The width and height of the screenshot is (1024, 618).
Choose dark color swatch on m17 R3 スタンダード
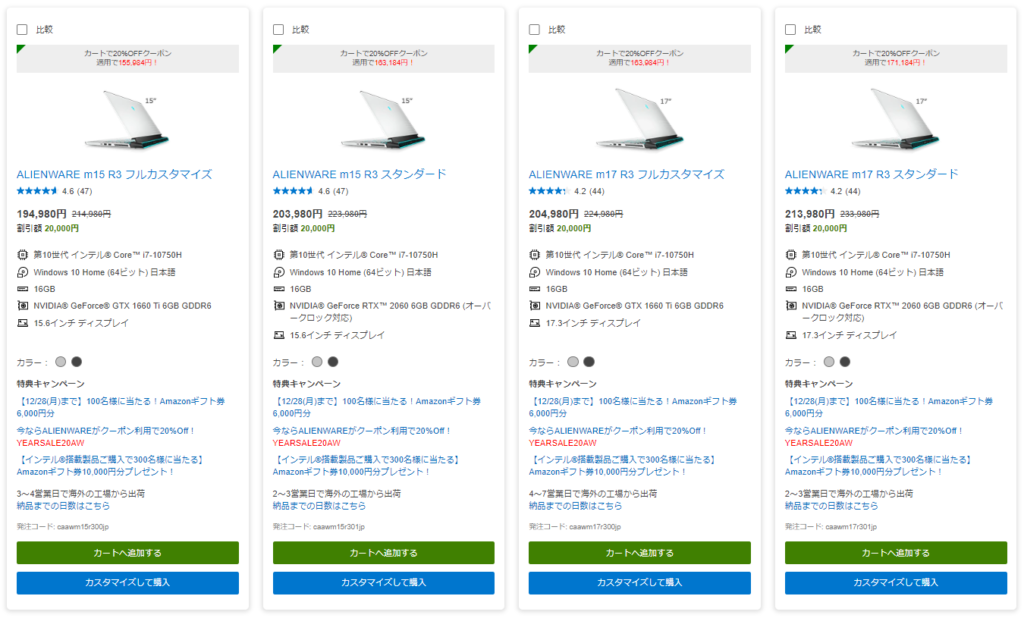point(845,362)
